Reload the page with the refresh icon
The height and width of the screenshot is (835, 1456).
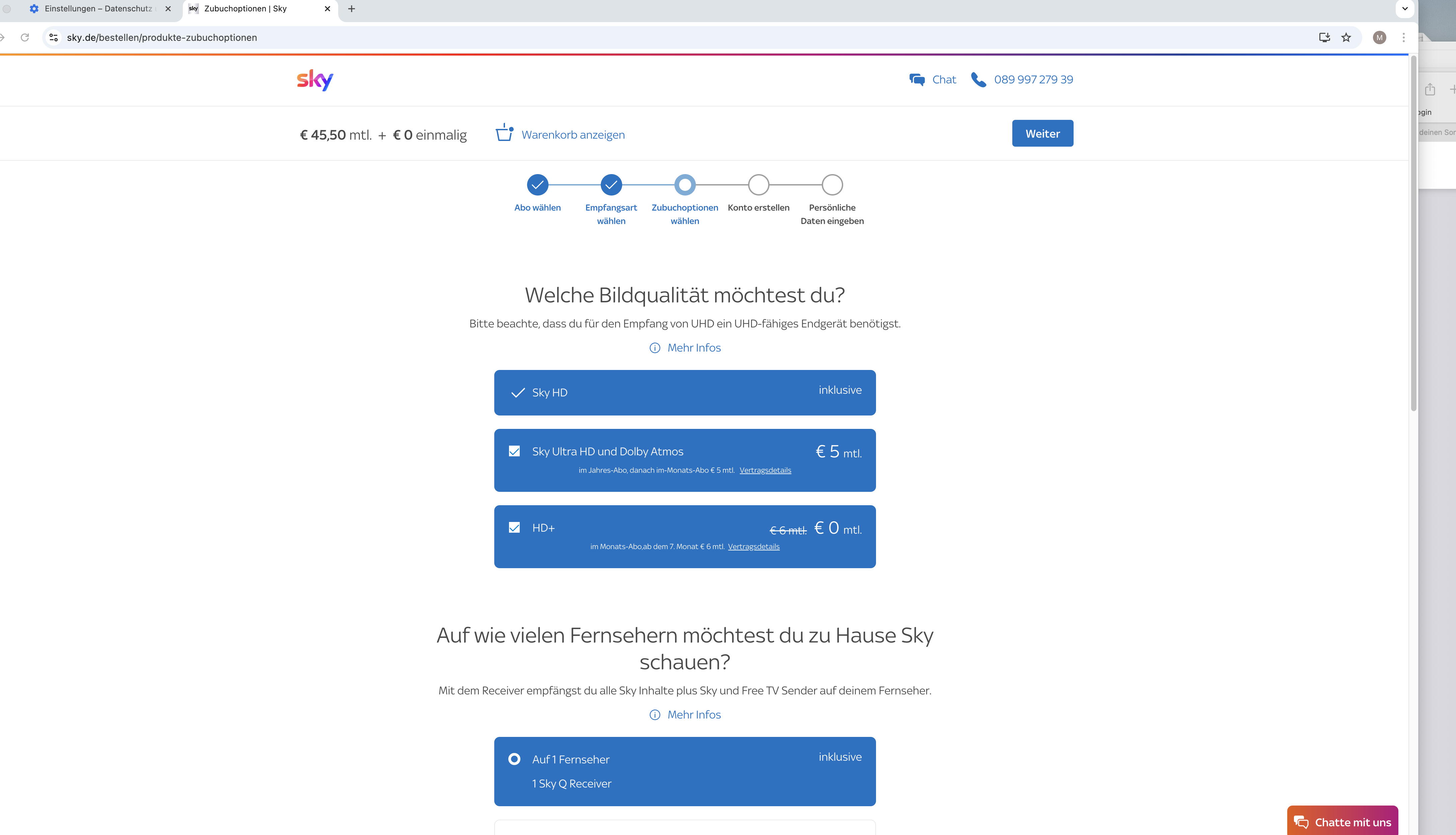click(x=24, y=37)
